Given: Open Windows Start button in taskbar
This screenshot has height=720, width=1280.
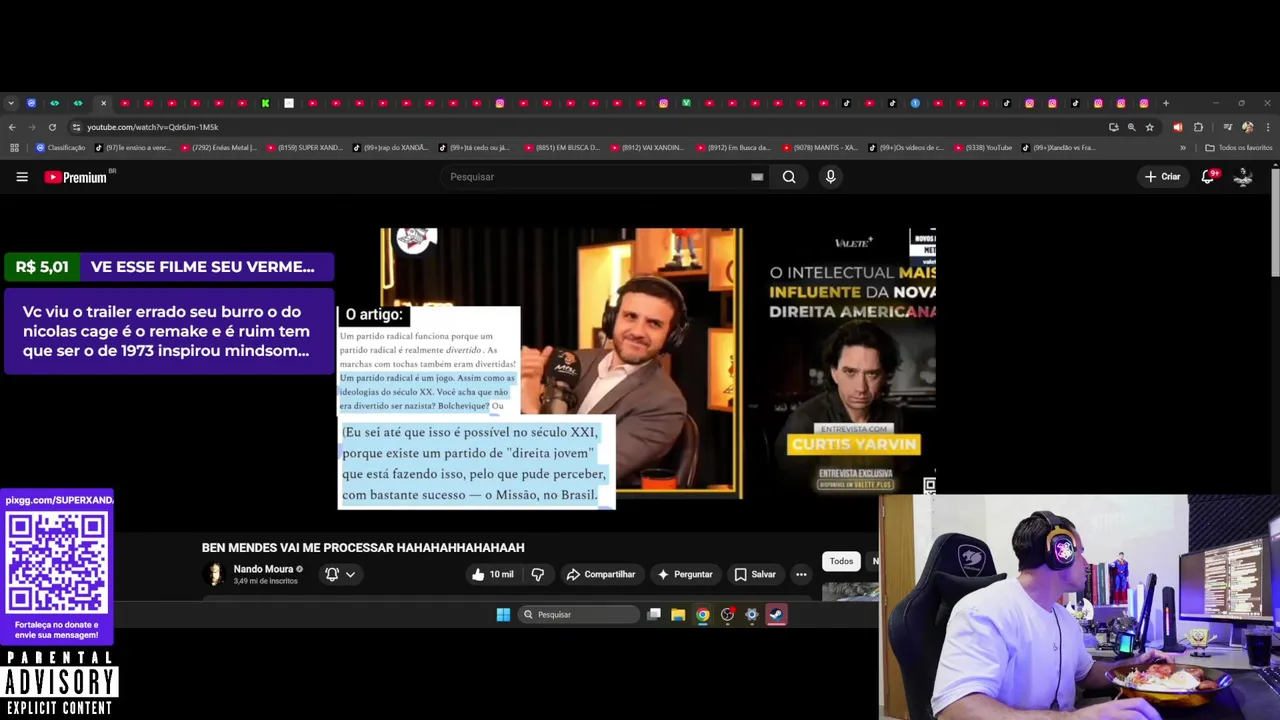Looking at the screenshot, I should [503, 615].
